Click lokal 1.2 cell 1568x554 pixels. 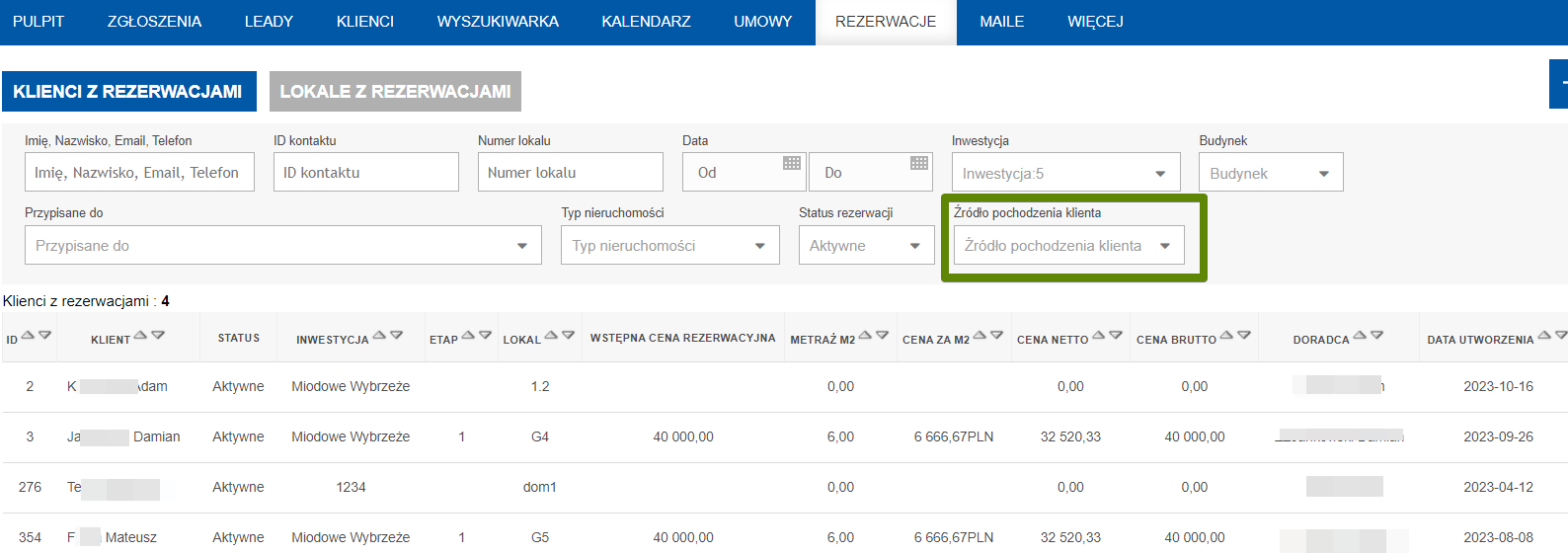click(540, 386)
